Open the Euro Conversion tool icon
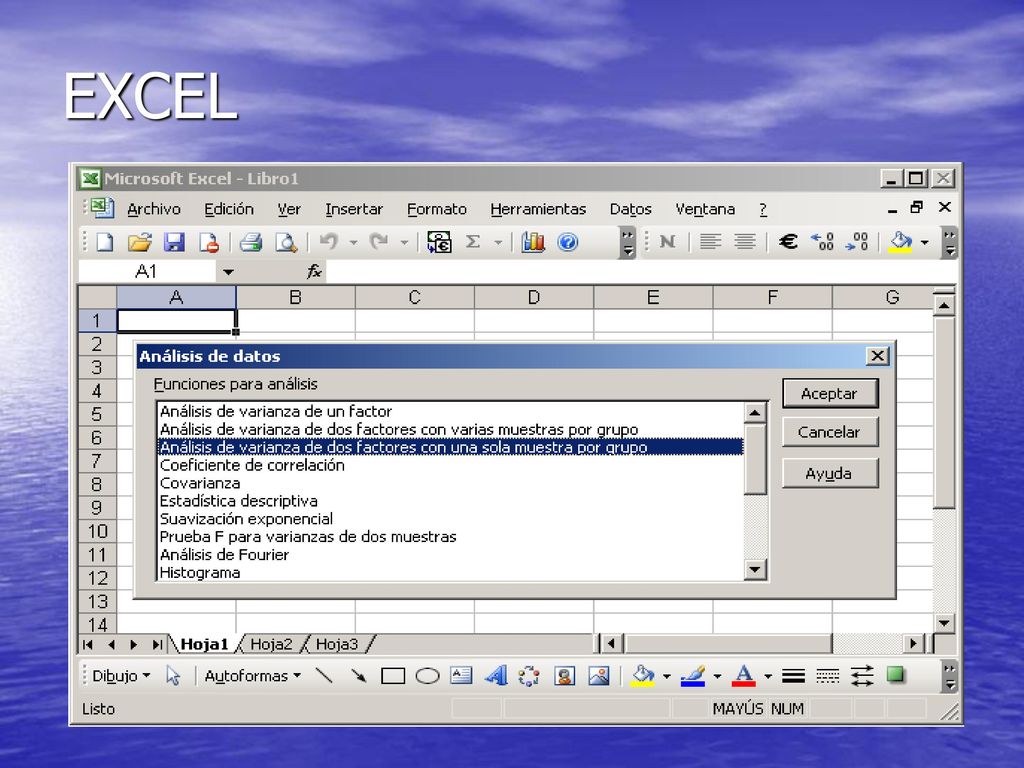Screen dimensions: 1024x768 (439, 242)
